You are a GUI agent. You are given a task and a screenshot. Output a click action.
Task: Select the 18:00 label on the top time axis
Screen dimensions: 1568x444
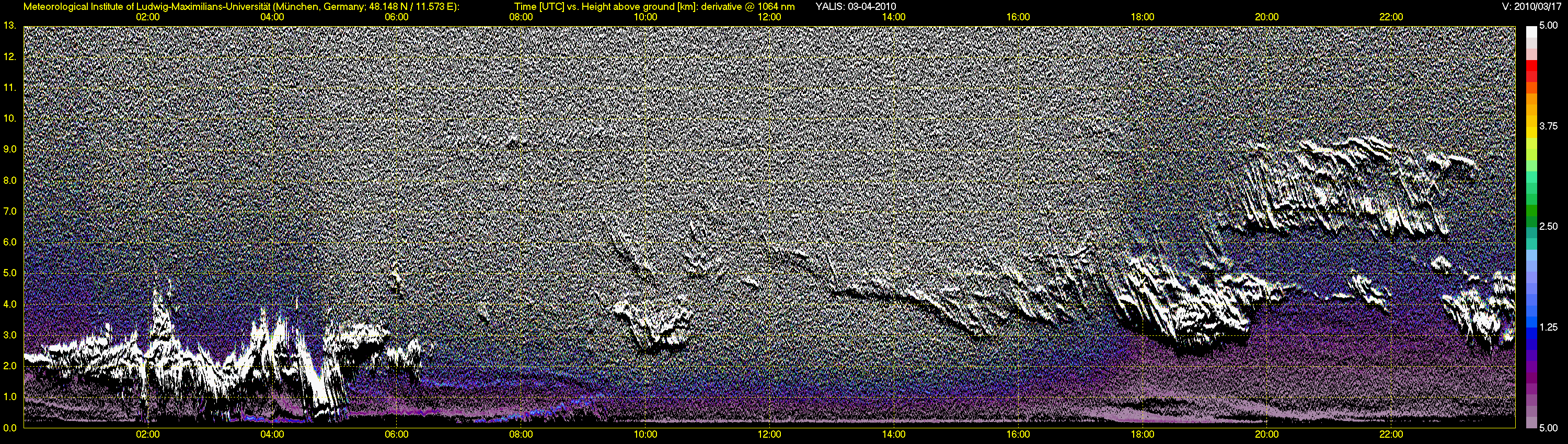[x=1143, y=17]
